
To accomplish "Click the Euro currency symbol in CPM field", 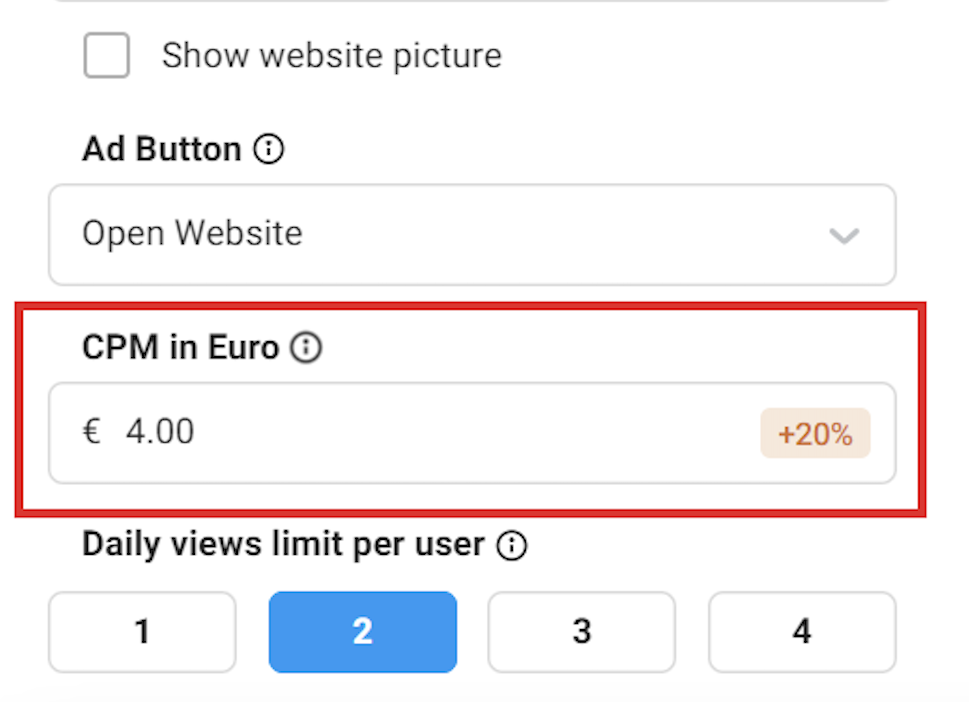I will 92,432.
